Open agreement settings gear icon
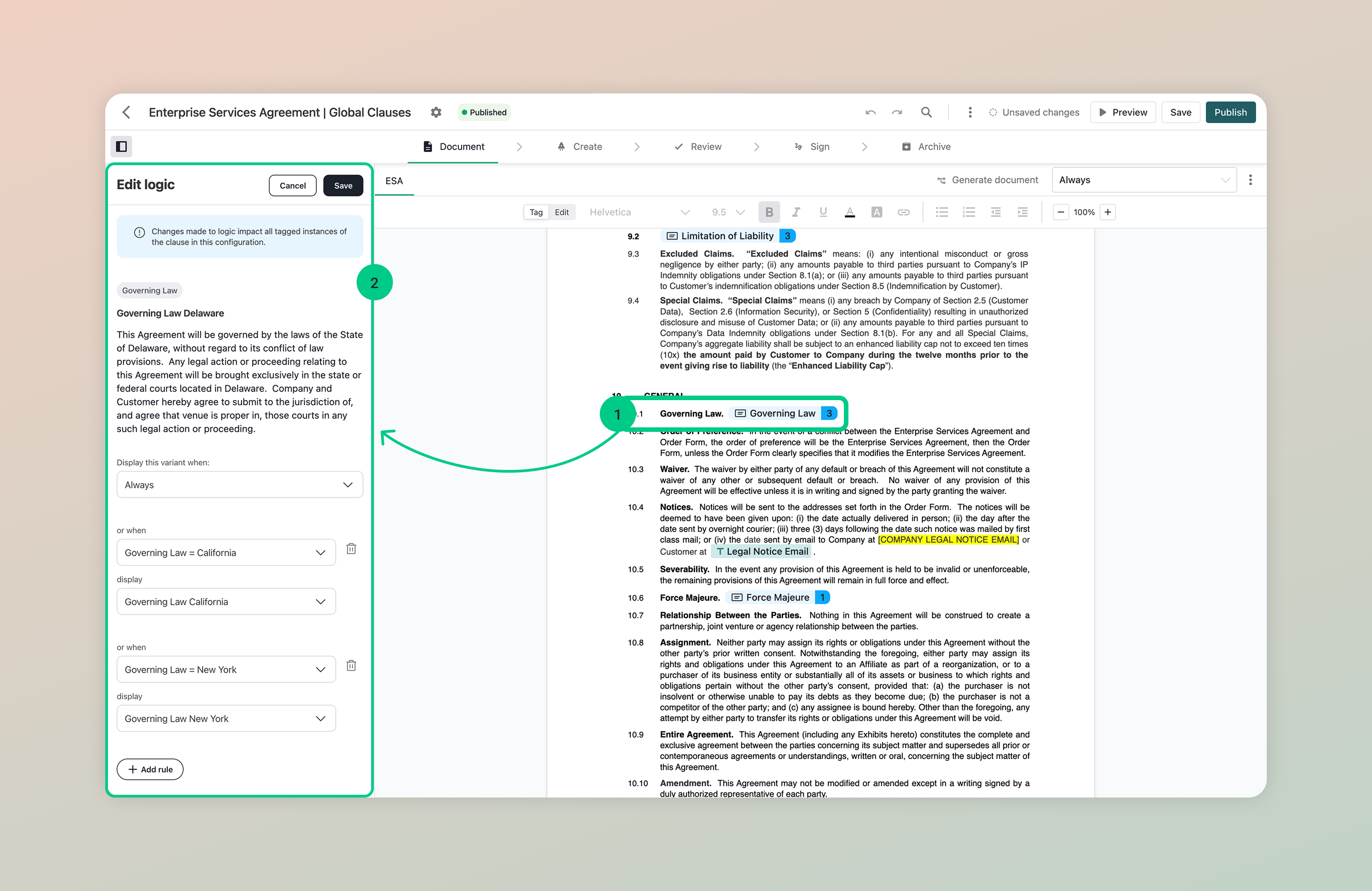 (x=436, y=112)
